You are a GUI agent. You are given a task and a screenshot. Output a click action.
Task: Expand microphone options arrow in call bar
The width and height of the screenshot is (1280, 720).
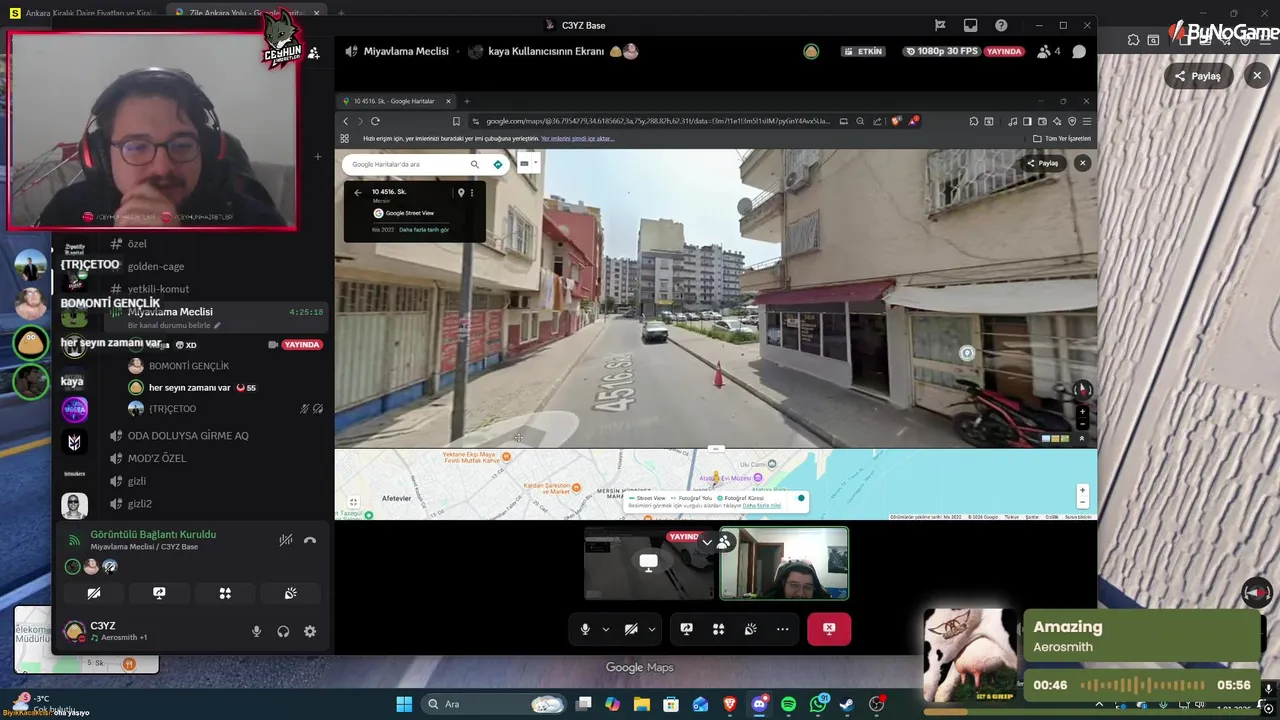[x=605, y=629]
